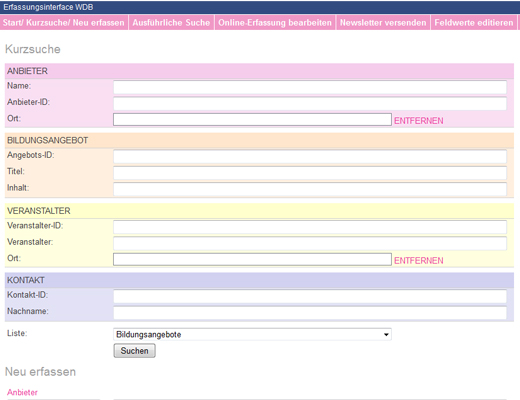Select the Ort field under ANBIETER
This screenshot has height=400, width=520.
coord(252,120)
